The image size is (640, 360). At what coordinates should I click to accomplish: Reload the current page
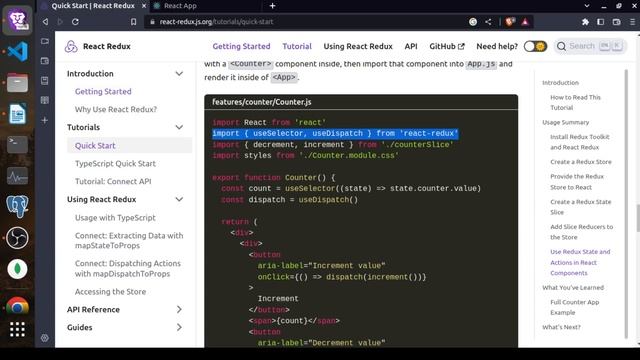pyautogui.click(x=75, y=22)
